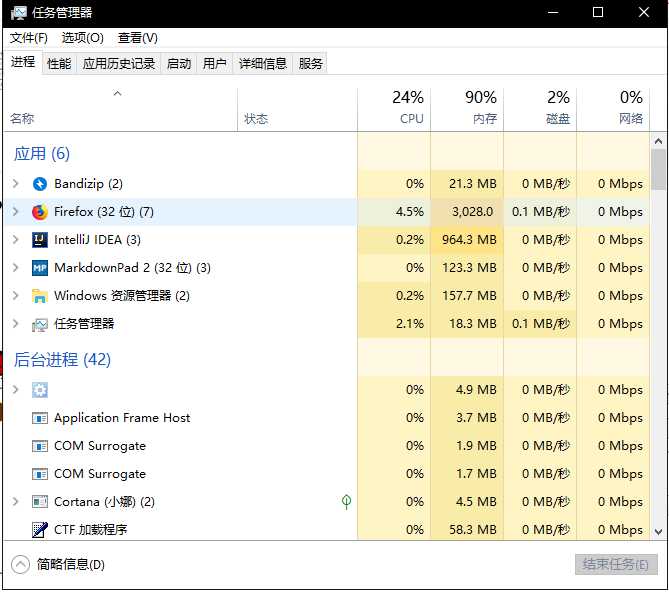Click Windows 资源管理器 memory 157.7 MB

(469, 296)
